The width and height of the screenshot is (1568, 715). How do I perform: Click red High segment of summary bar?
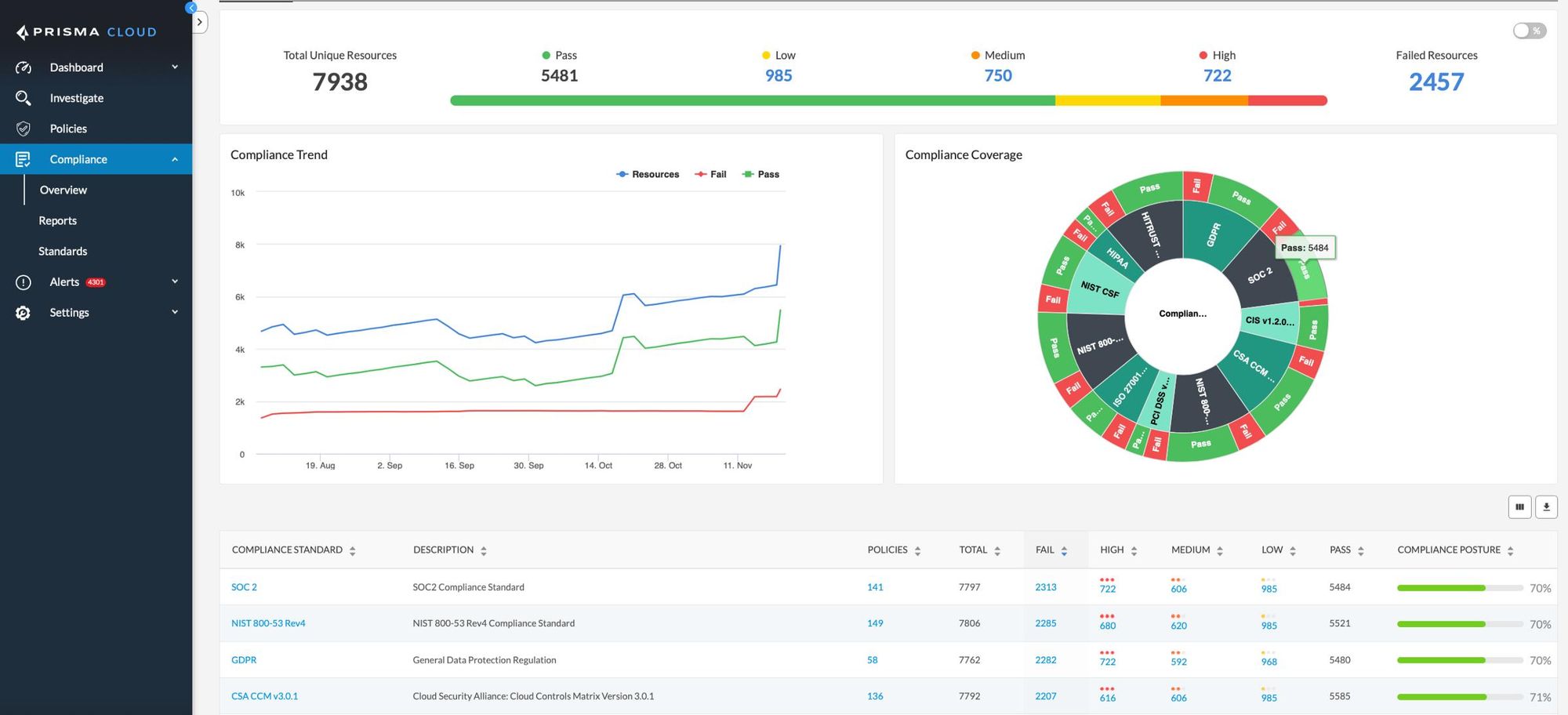[x=1287, y=100]
